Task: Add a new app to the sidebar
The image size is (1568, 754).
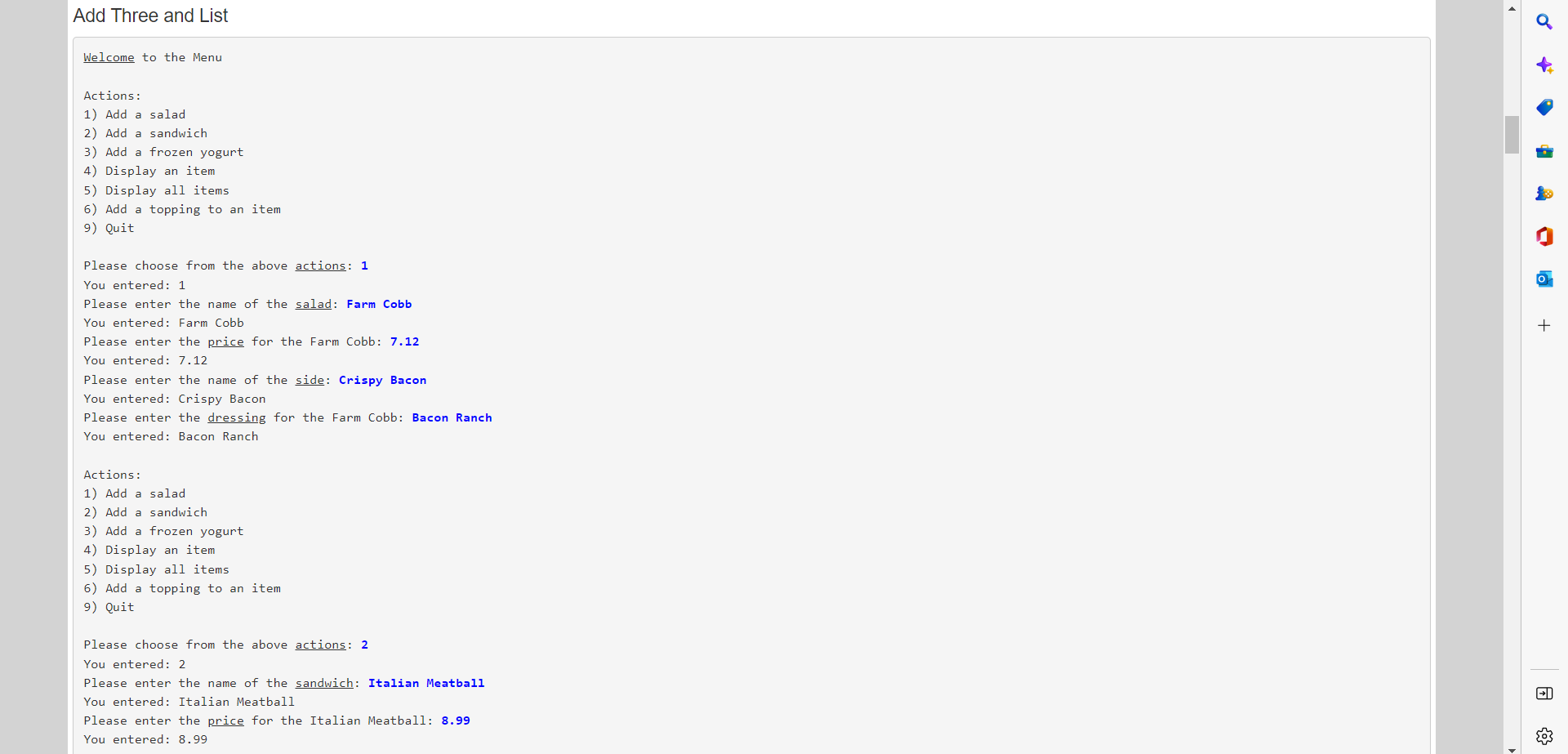Action: 1545,325
